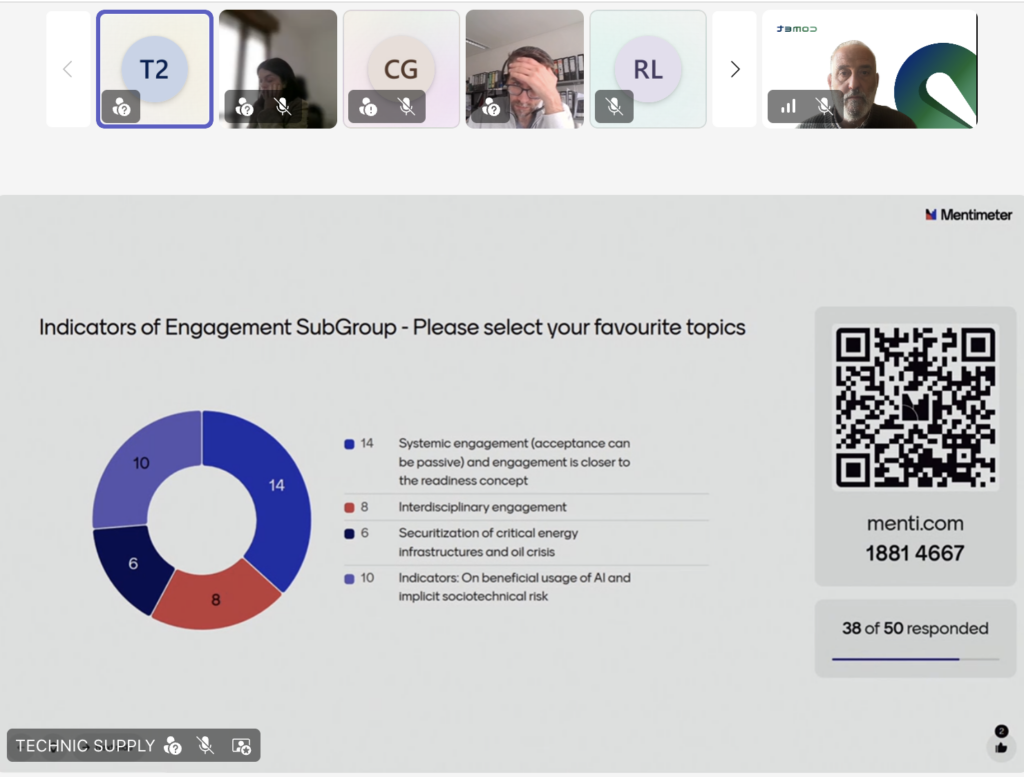This screenshot has width=1024, height=777.
Task: Click the QR code image
Action: pyautogui.click(x=915, y=407)
